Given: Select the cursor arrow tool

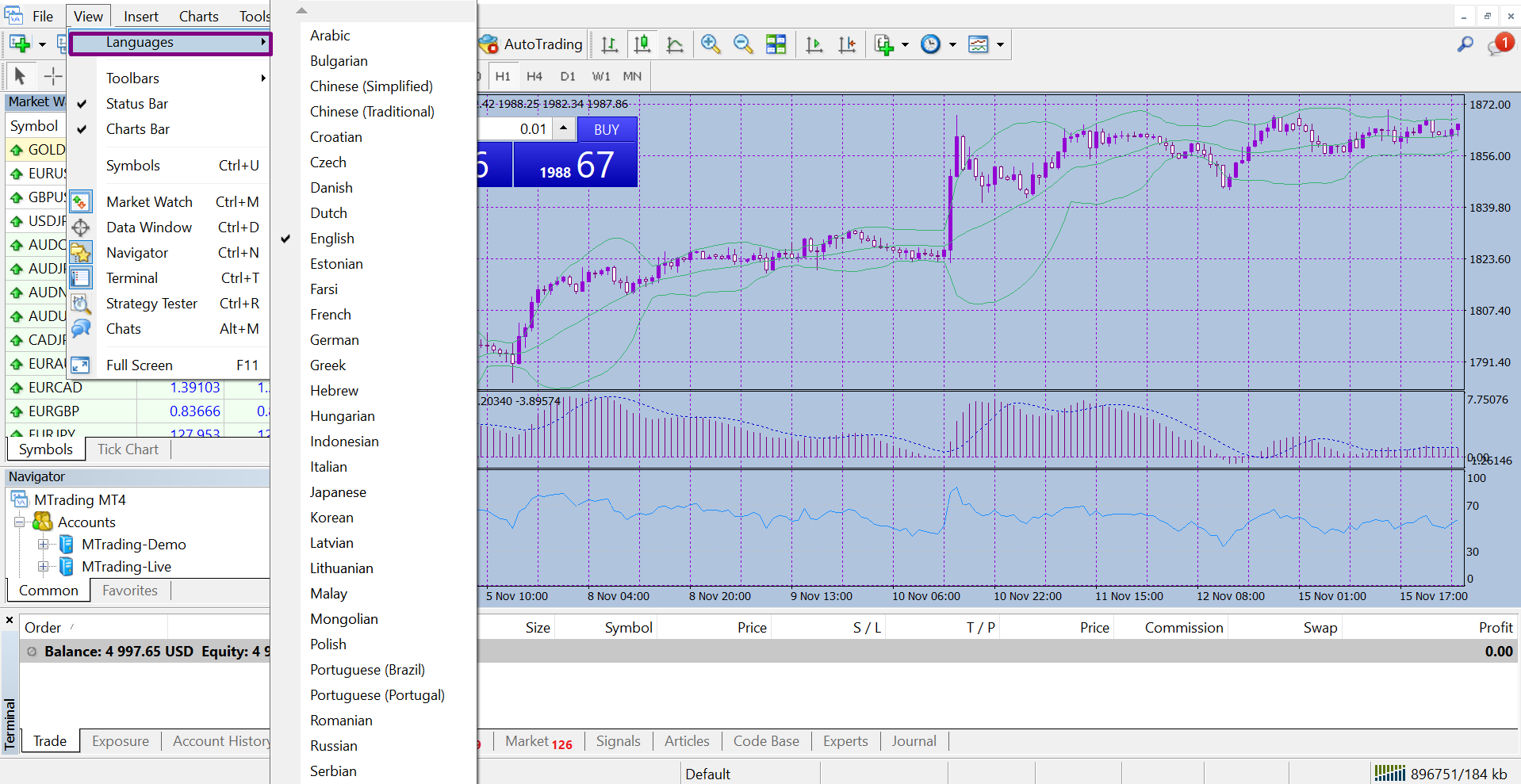Looking at the screenshot, I should click(x=21, y=76).
